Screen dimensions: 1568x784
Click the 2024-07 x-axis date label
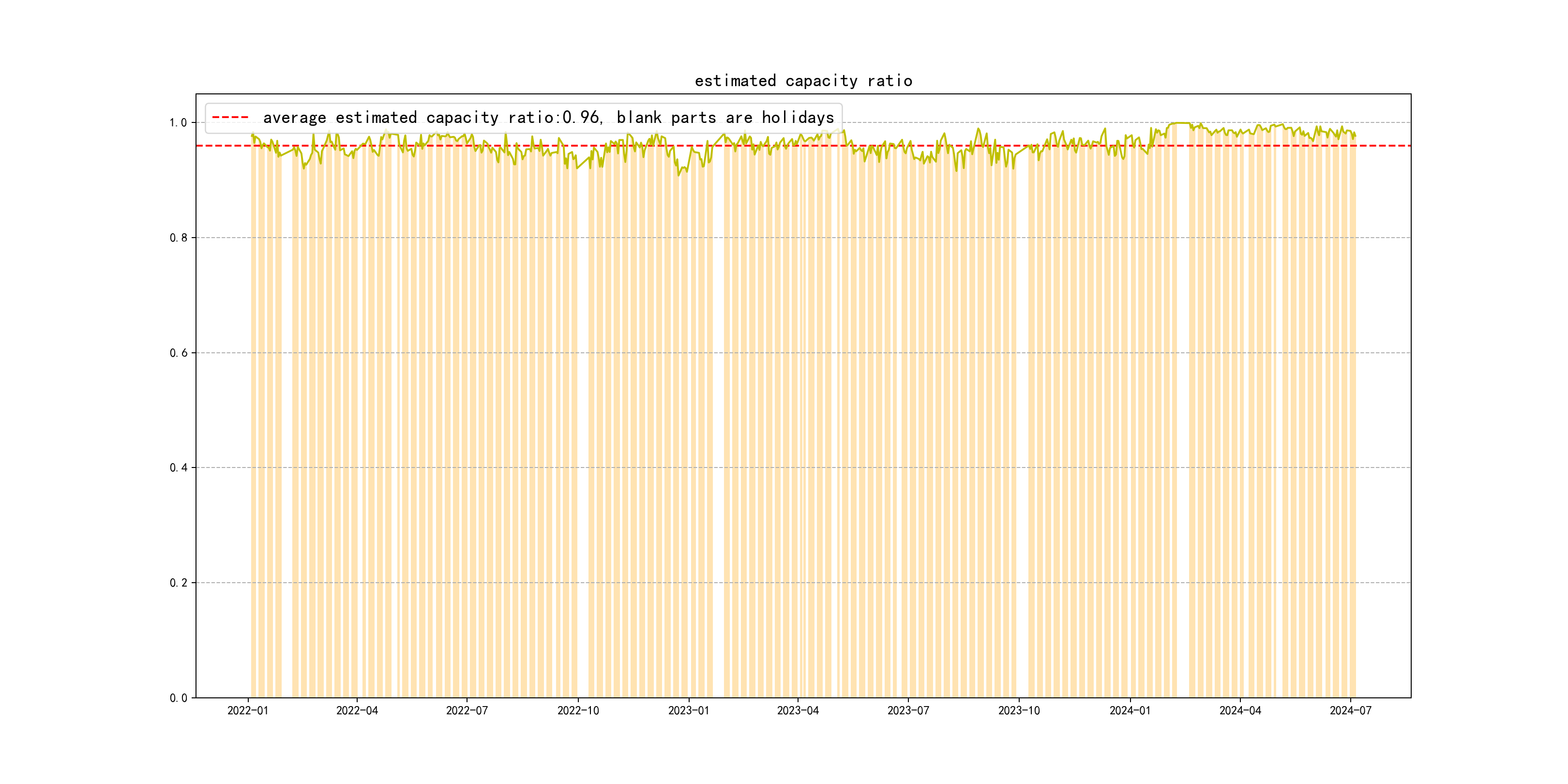click(1350, 710)
